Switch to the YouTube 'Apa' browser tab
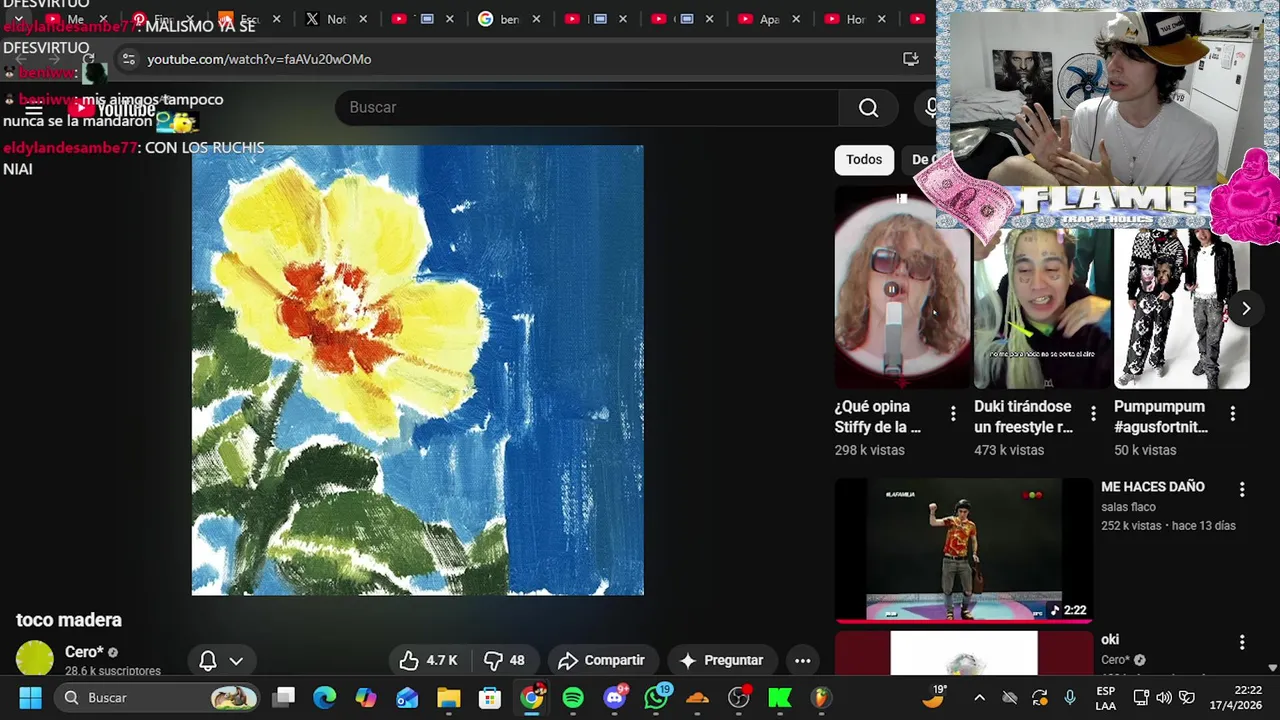Viewport: 1280px width, 720px height. 770,19
